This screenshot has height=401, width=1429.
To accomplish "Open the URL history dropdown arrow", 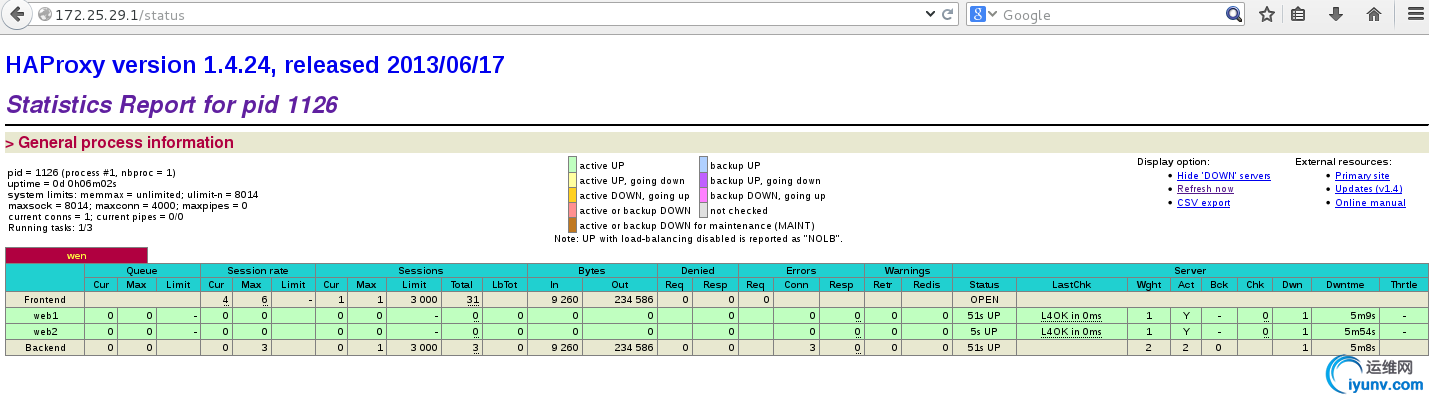I will [931, 15].
